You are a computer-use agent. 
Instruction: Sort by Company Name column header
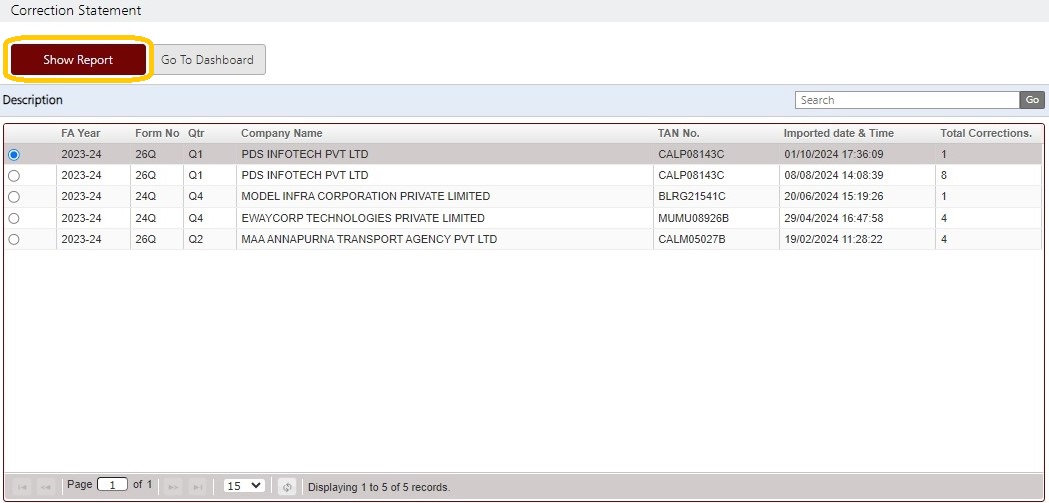(282, 133)
